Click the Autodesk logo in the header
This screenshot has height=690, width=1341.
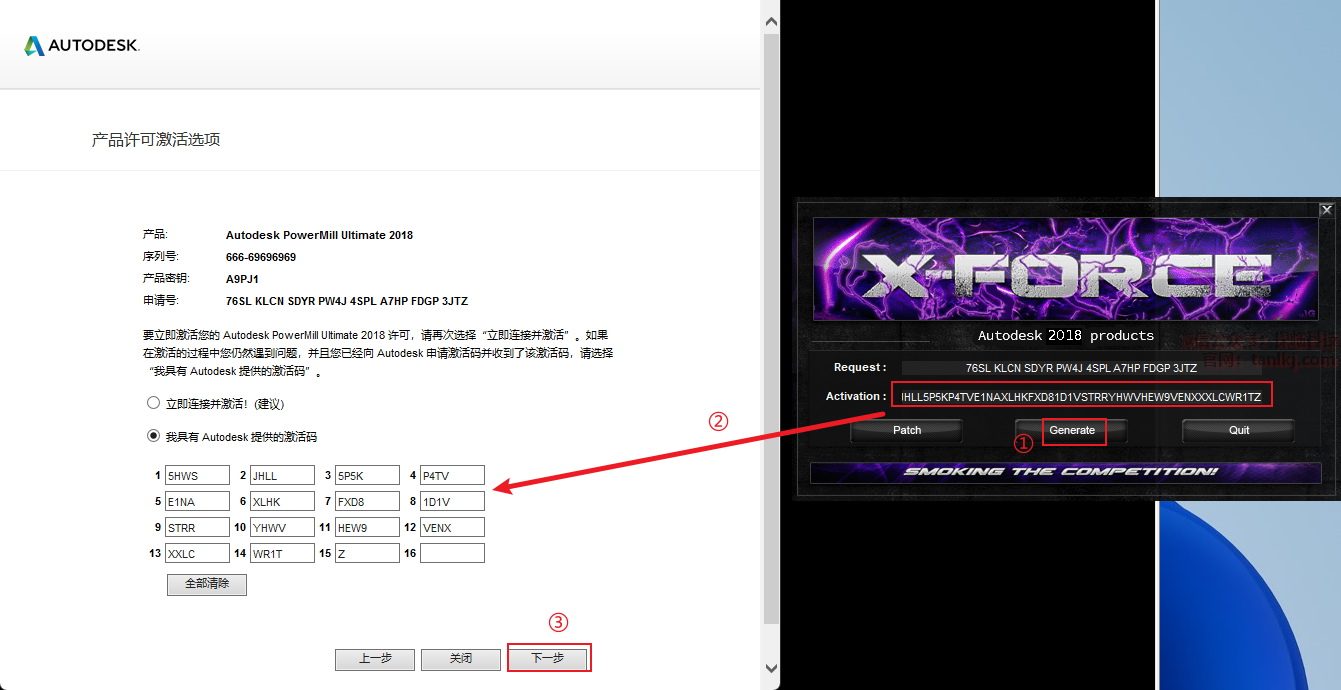82,46
